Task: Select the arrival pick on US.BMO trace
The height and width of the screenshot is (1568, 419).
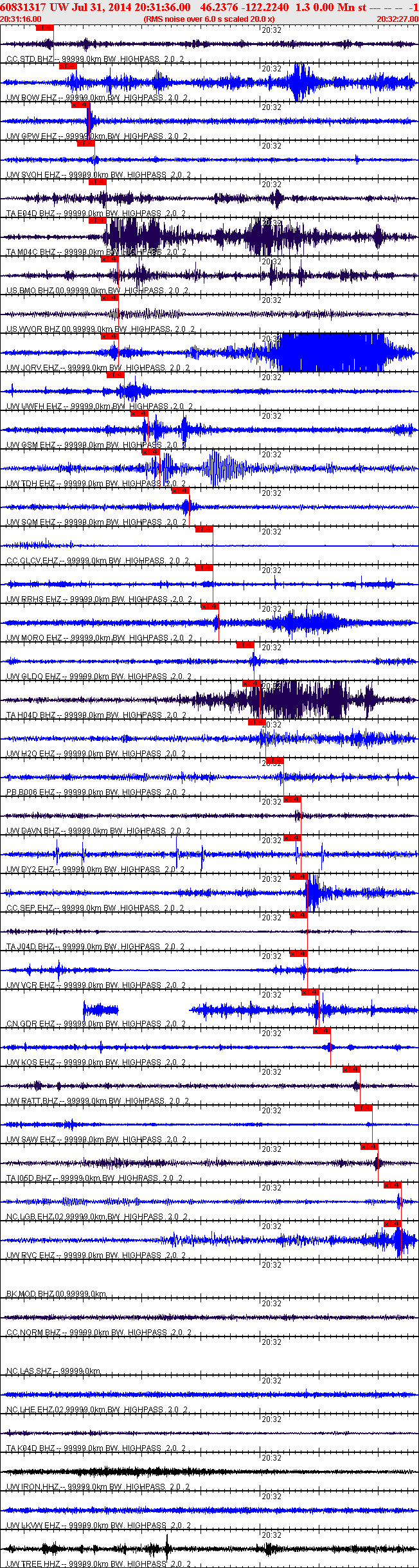Action: point(110,259)
